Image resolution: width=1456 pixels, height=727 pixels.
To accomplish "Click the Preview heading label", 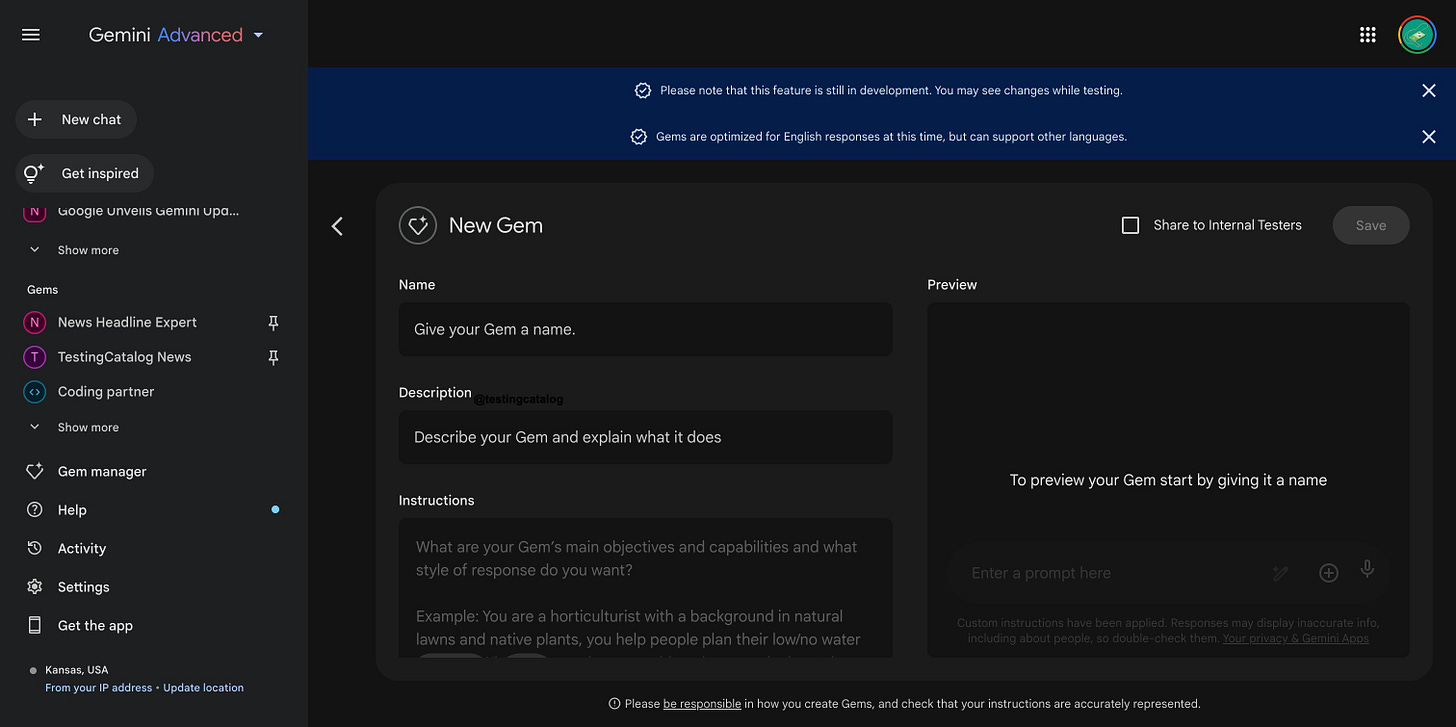I will (952, 285).
